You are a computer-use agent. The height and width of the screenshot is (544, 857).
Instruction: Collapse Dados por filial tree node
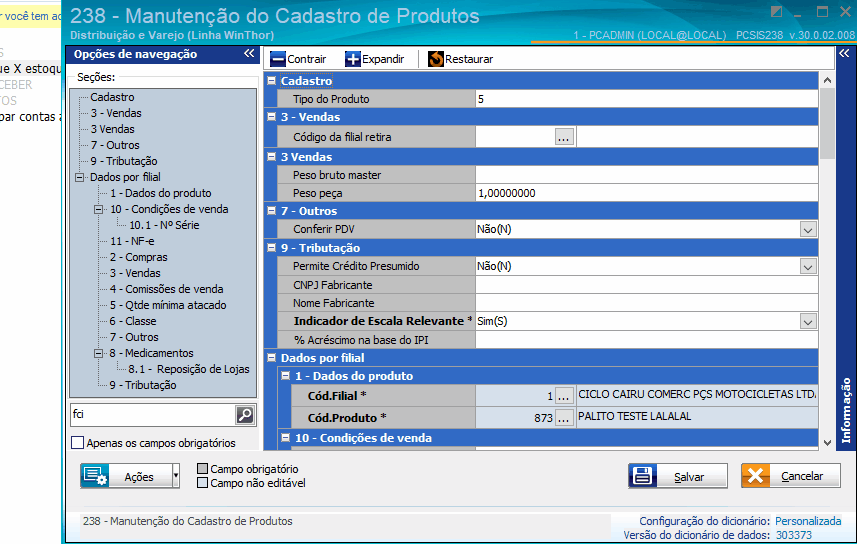point(80,177)
